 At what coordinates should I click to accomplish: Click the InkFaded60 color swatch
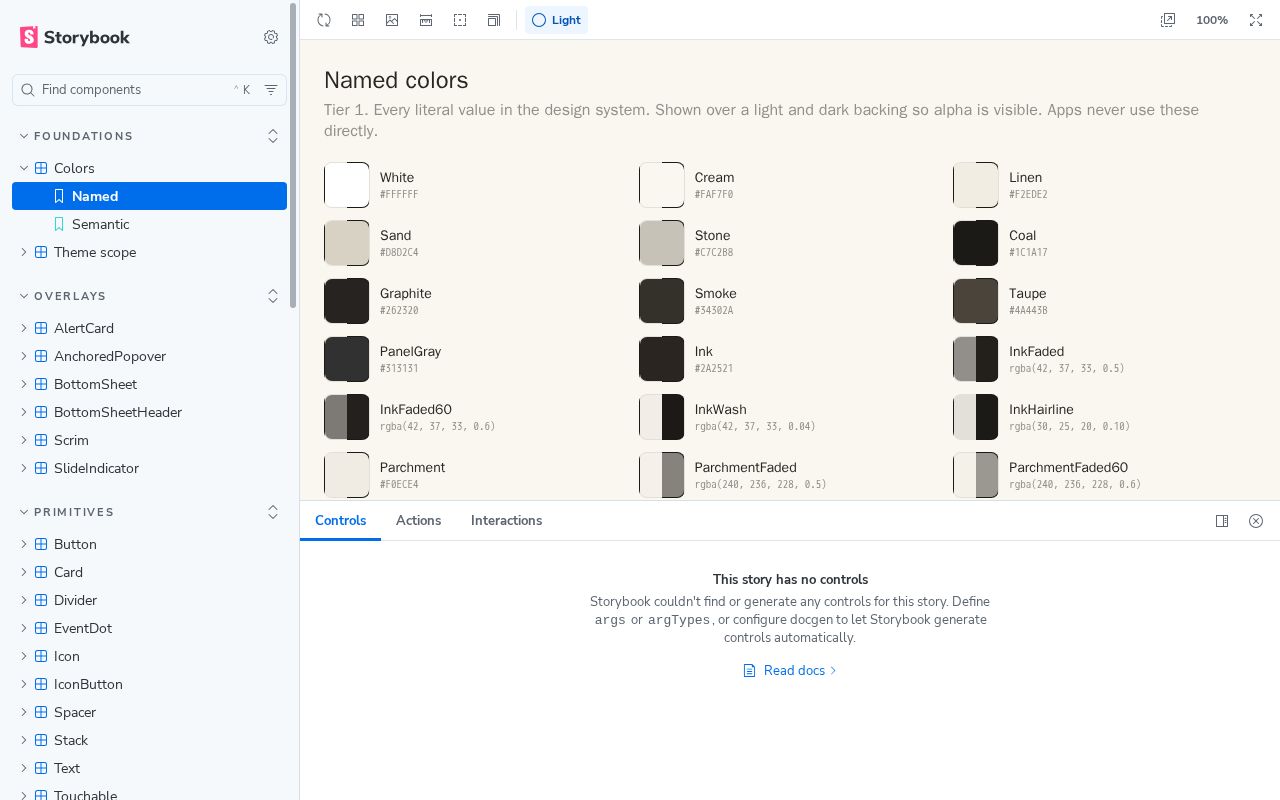click(347, 417)
